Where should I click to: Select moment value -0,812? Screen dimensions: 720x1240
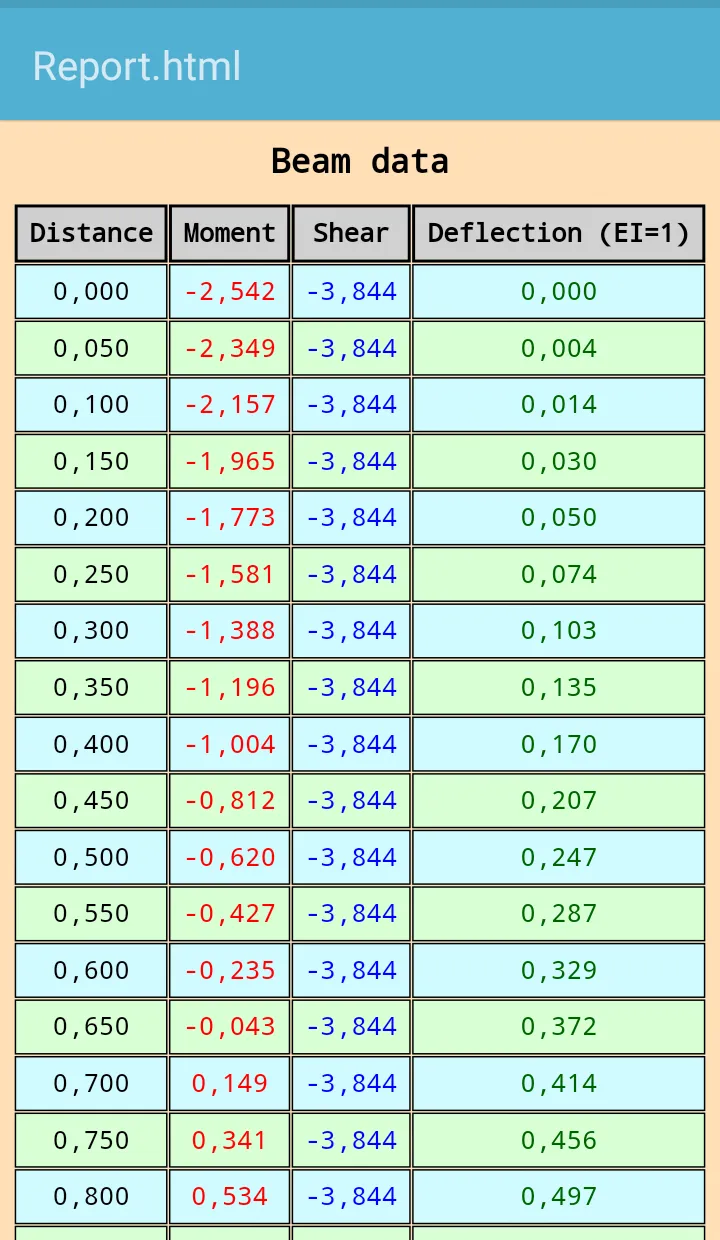click(x=229, y=801)
